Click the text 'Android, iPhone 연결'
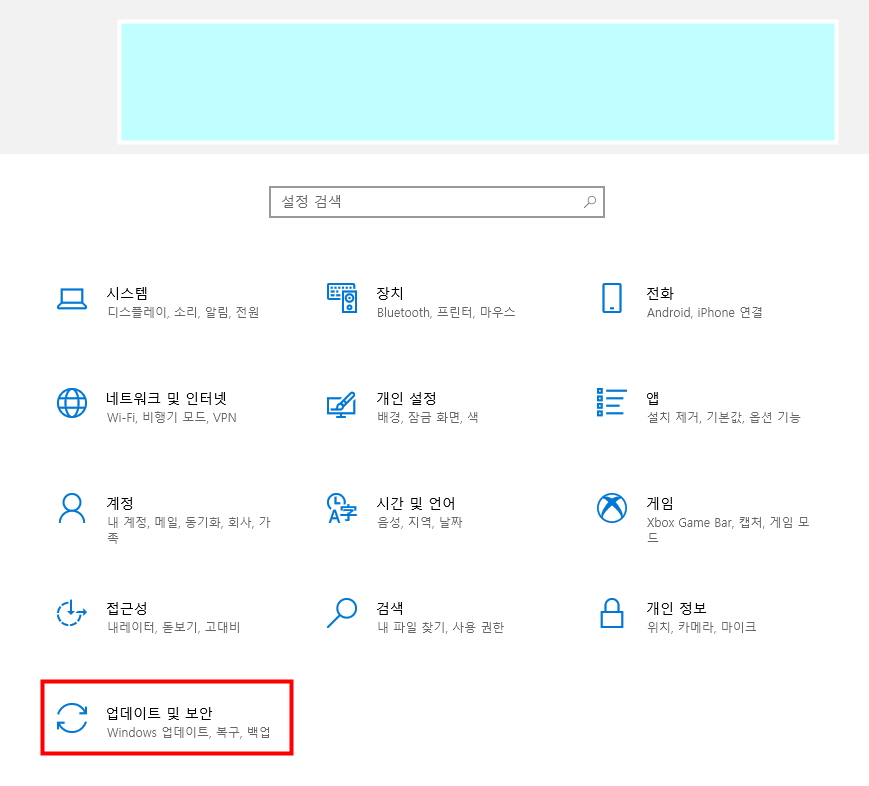 [704, 312]
